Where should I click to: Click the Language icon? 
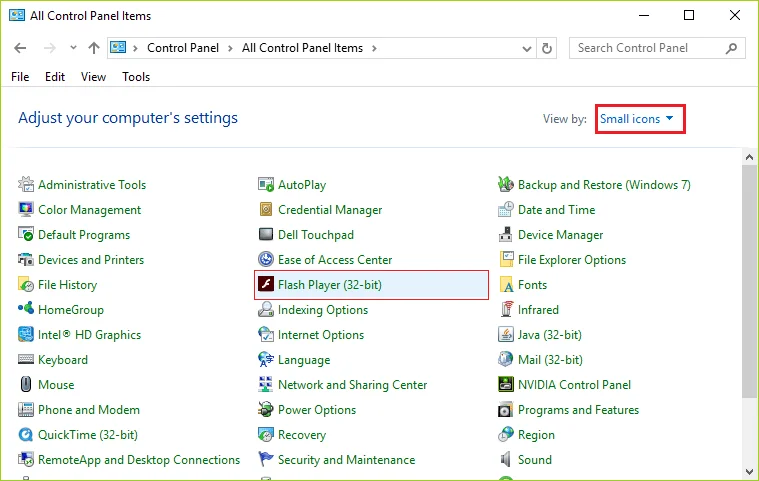pos(266,360)
